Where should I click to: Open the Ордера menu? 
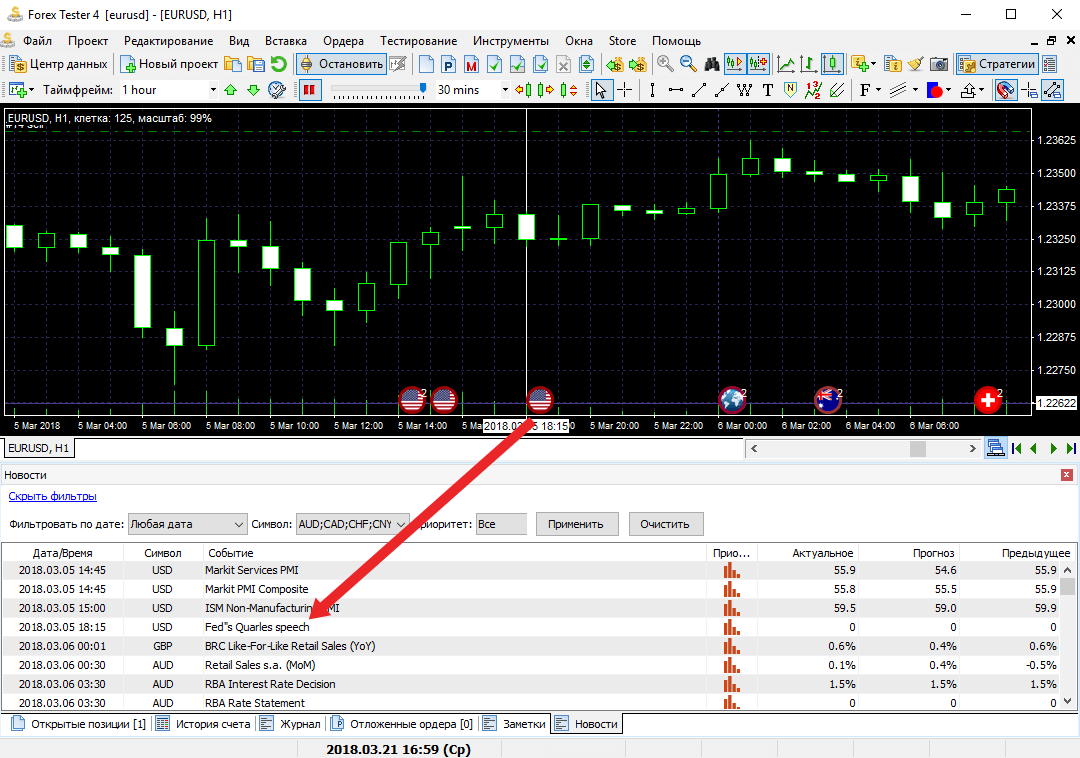click(343, 41)
